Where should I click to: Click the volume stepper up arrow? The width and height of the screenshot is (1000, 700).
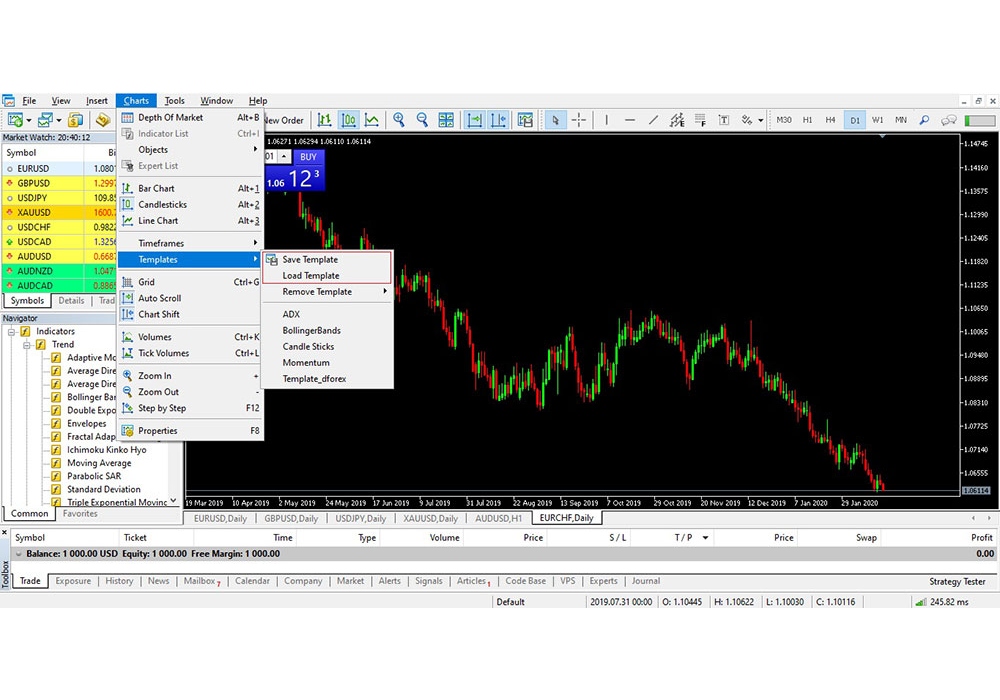coord(284,156)
